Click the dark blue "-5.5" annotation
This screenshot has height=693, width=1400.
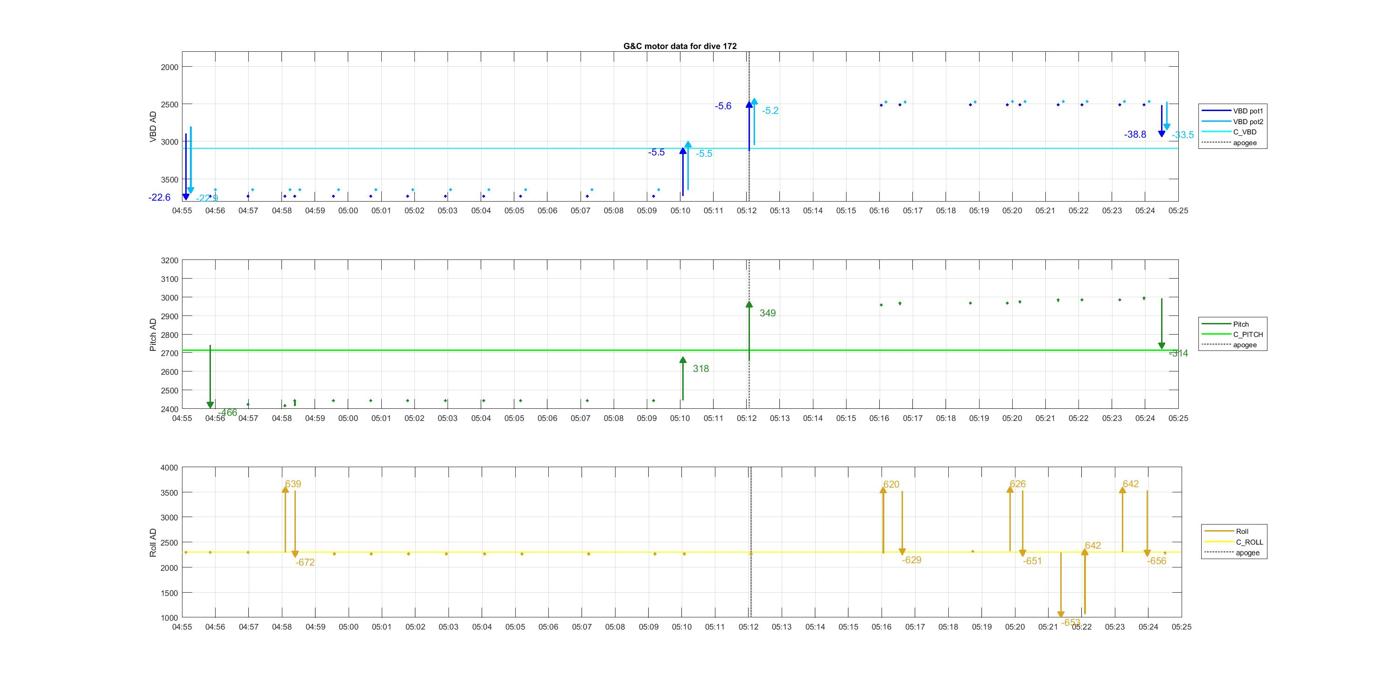coord(656,152)
